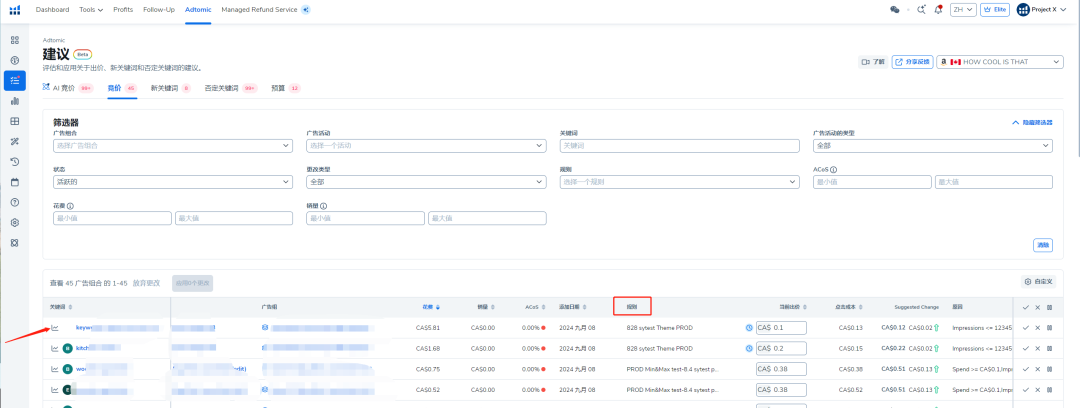Go to the Profits menu
The height and width of the screenshot is (408, 1080).
pyautogui.click(x=123, y=10)
